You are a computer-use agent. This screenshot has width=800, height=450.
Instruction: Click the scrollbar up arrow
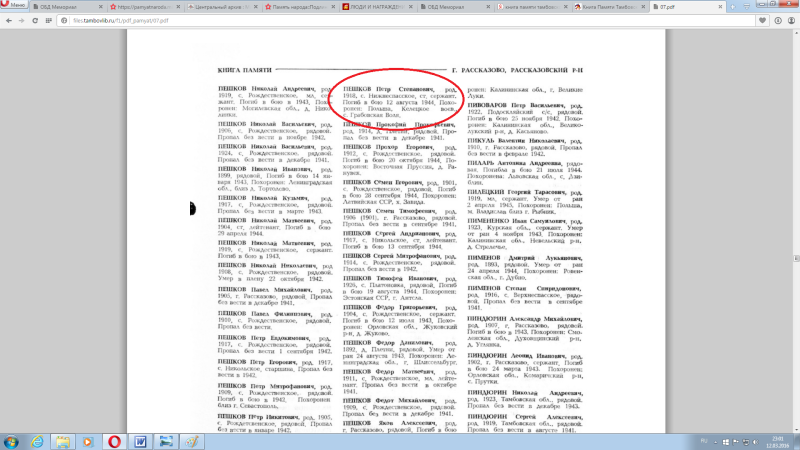pos(796,33)
